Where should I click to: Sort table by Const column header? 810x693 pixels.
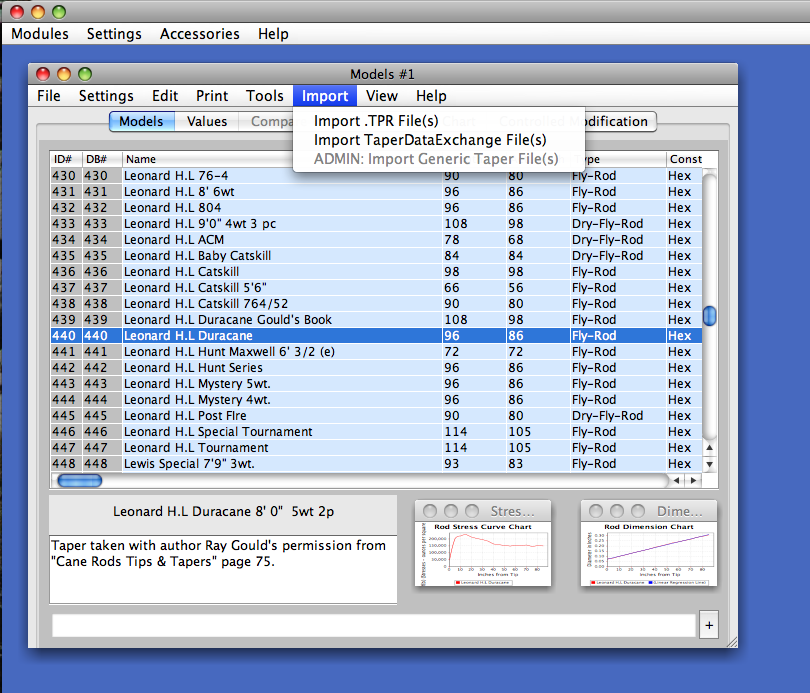point(686,159)
